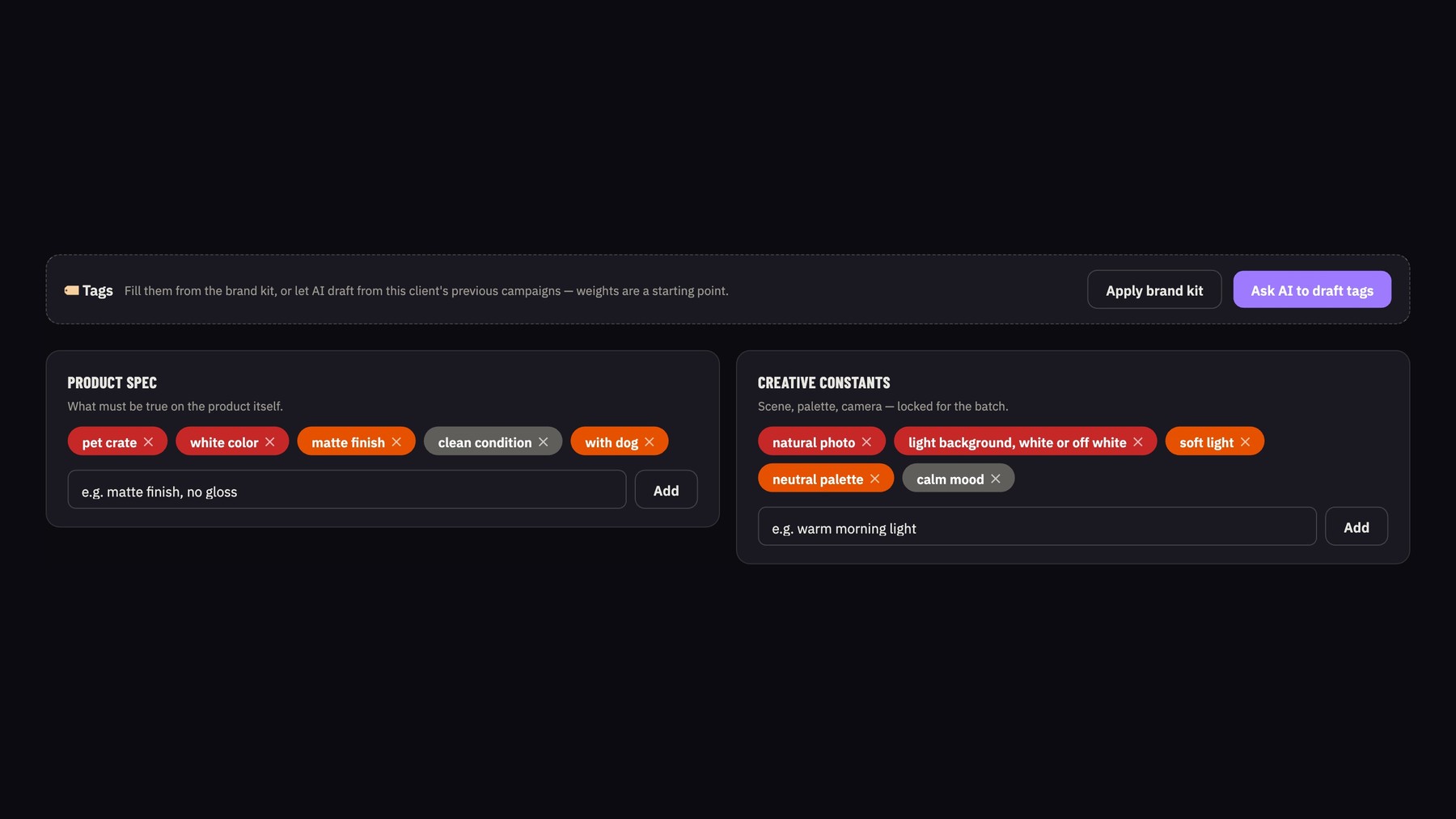
Task: Focus the 'e.g. warm morning light' input
Action: [x=1037, y=526]
